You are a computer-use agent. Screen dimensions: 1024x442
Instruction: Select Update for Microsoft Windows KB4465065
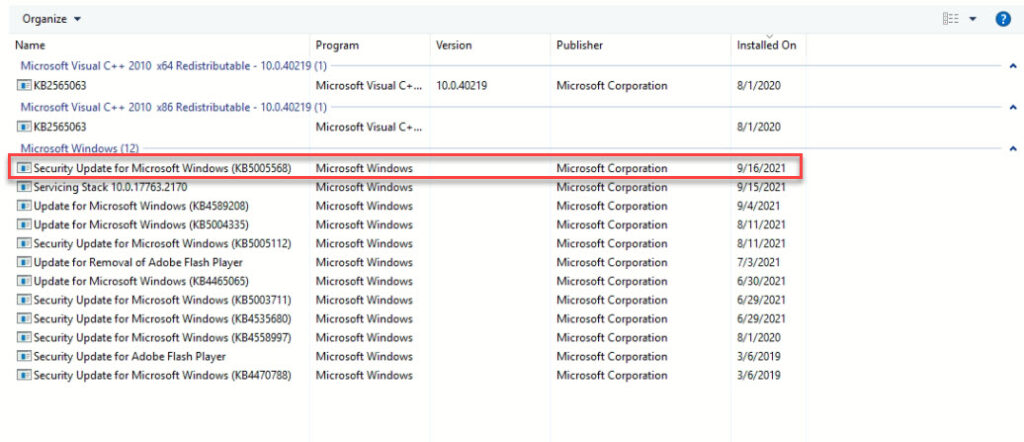tap(141, 281)
